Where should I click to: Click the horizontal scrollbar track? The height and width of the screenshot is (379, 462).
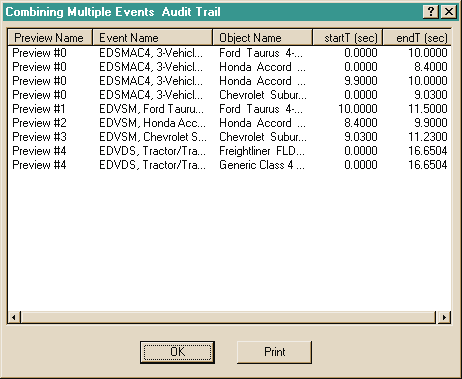tap(228, 317)
